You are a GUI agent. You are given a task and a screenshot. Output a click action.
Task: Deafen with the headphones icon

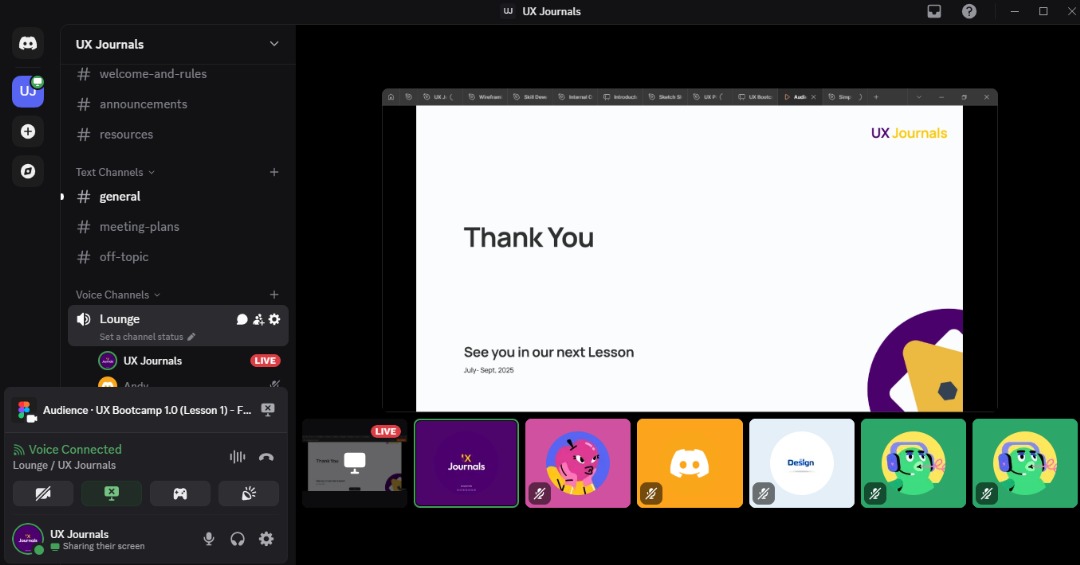238,539
